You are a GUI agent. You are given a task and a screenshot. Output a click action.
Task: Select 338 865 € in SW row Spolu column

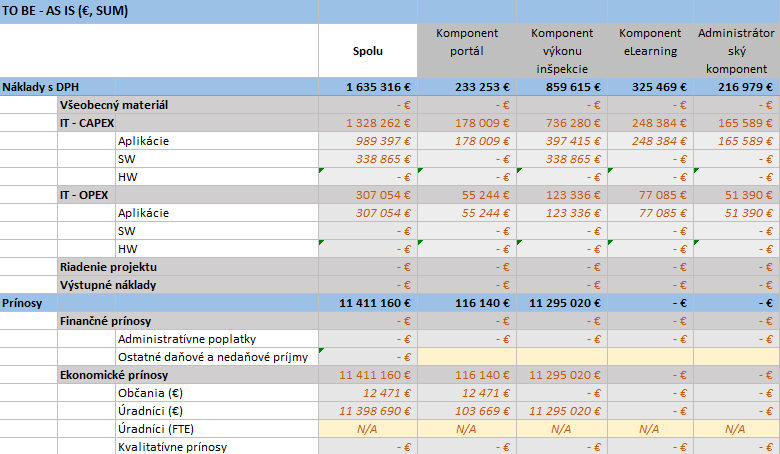(x=368, y=159)
